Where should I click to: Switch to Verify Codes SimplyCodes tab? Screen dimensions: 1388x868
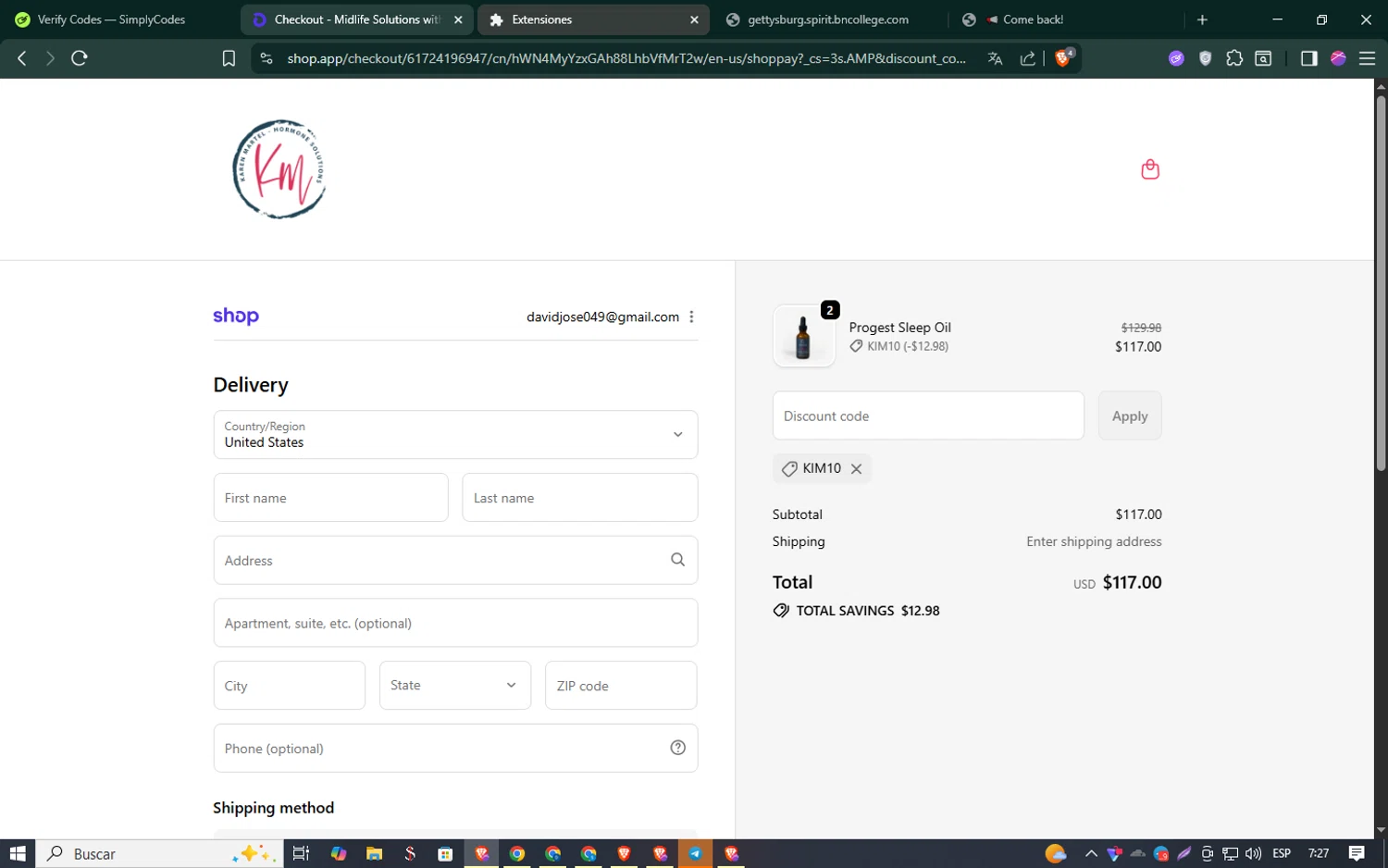[111, 19]
